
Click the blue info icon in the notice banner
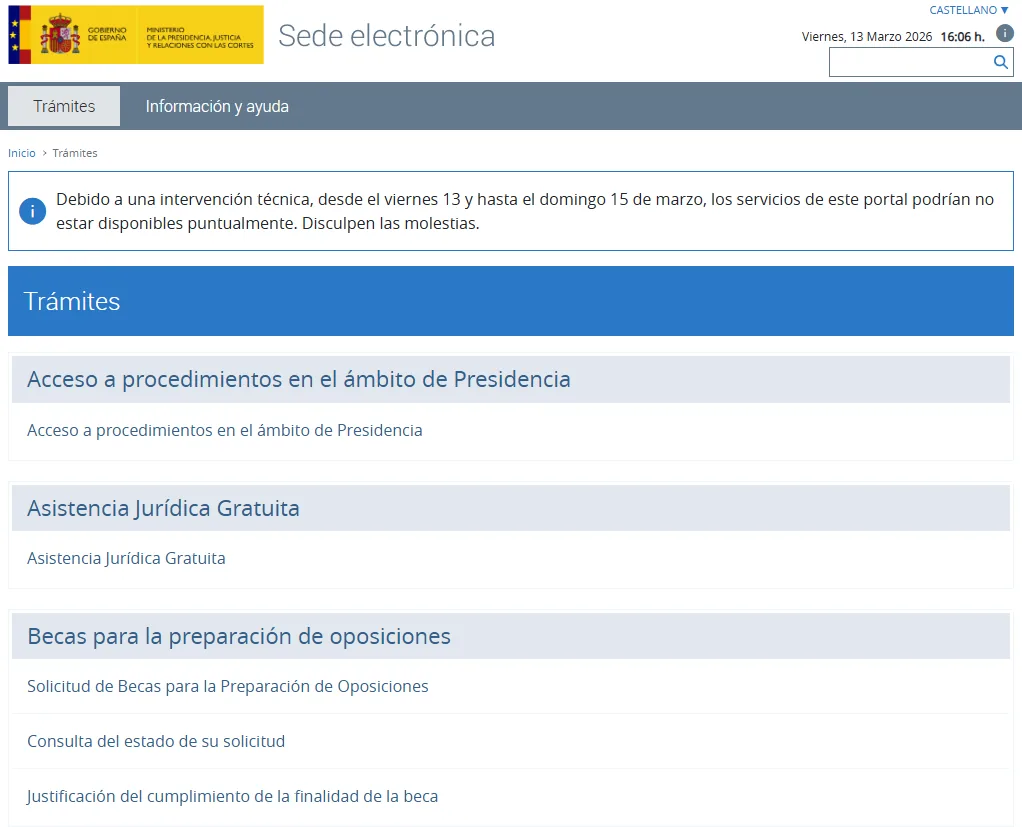click(x=33, y=211)
